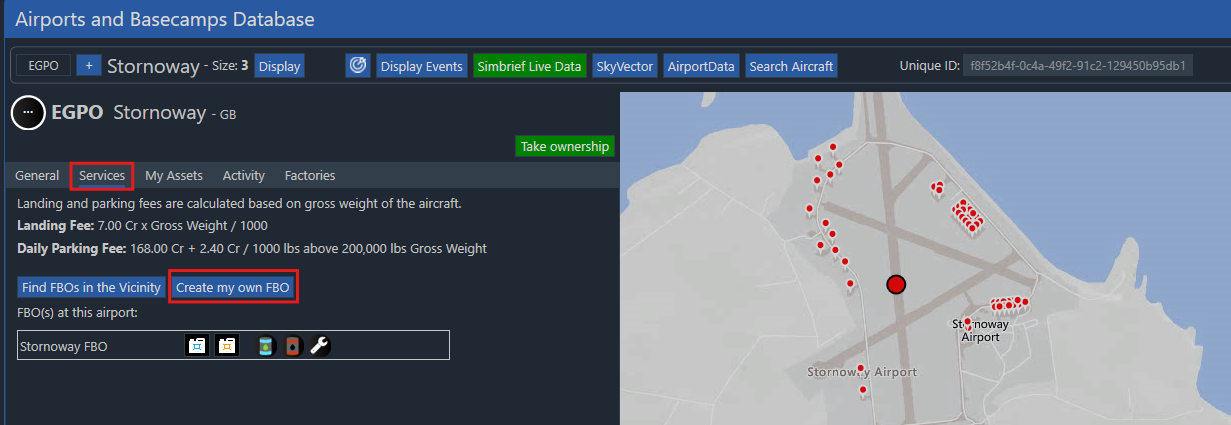
Task: Toggle Simbrief Live Data
Action: 529,67
